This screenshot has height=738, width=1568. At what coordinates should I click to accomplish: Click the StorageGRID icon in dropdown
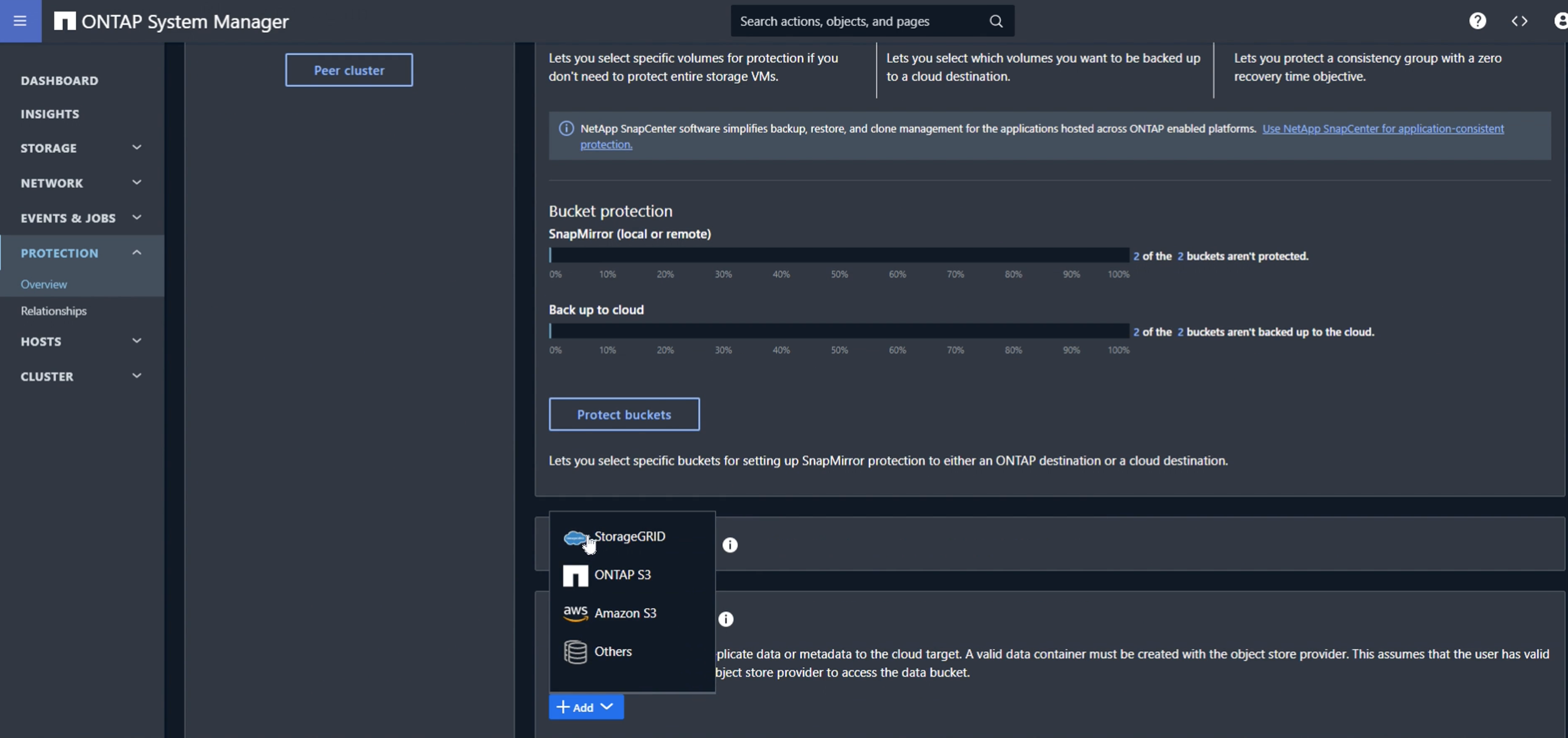coord(575,537)
